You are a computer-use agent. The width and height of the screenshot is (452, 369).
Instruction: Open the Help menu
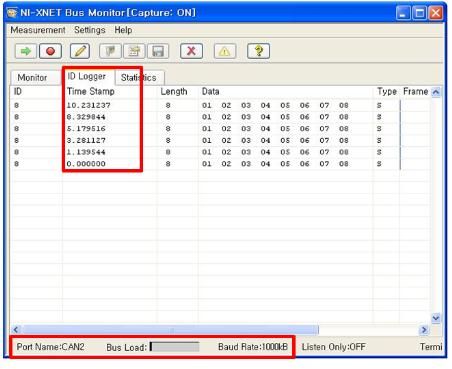click(x=123, y=30)
